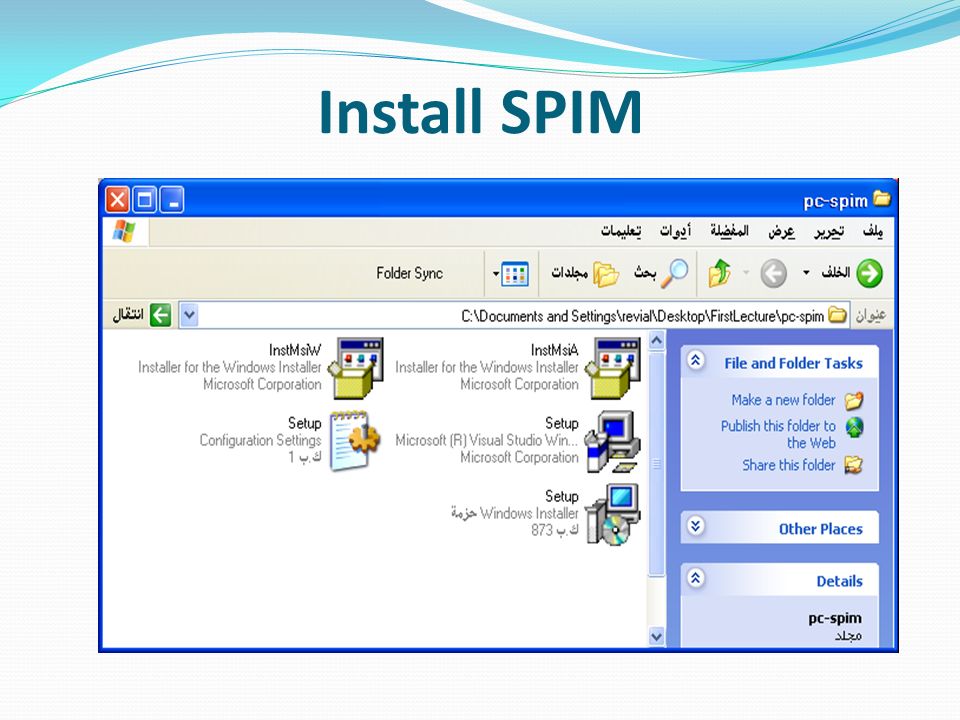Click the Share this folder icon
This screenshot has width=960, height=720.
point(854,465)
